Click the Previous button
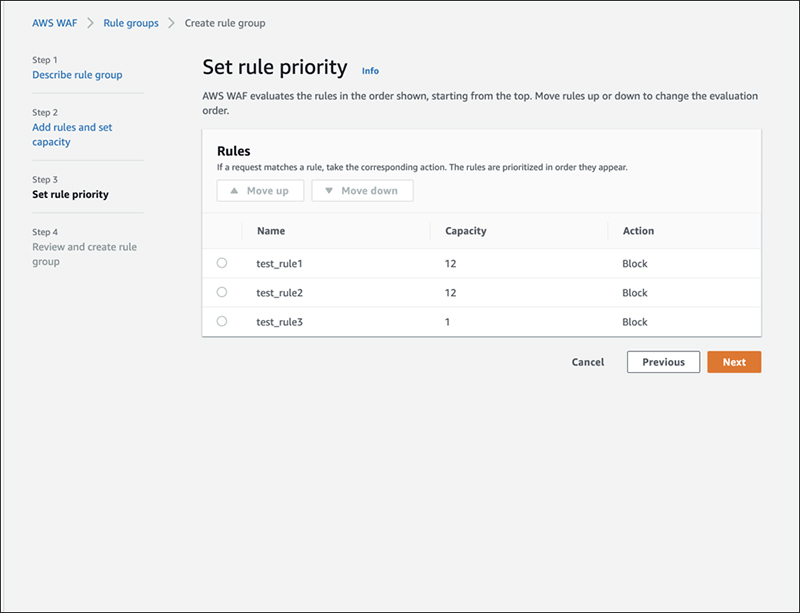This screenshot has height=613, width=800. coord(663,362)
